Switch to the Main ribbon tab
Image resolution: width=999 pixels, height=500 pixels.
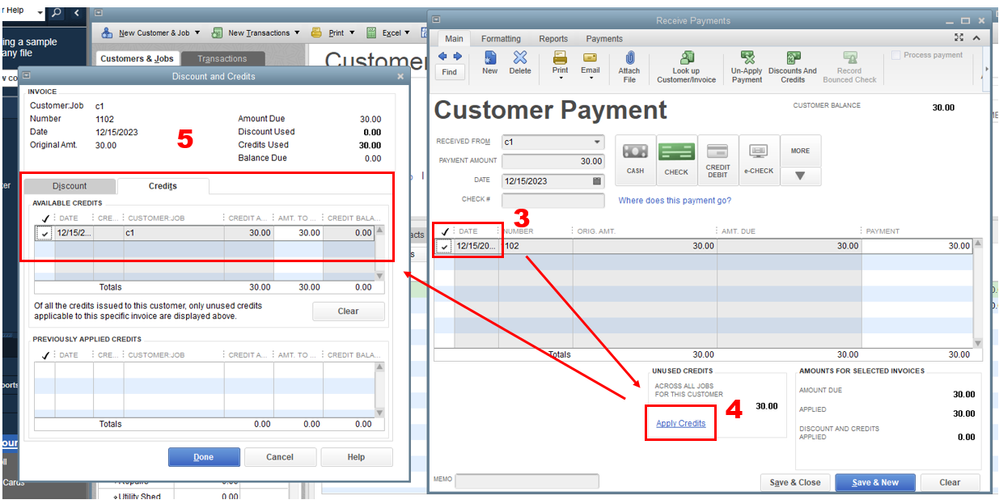pyautogui.click(x=454, y=39)
